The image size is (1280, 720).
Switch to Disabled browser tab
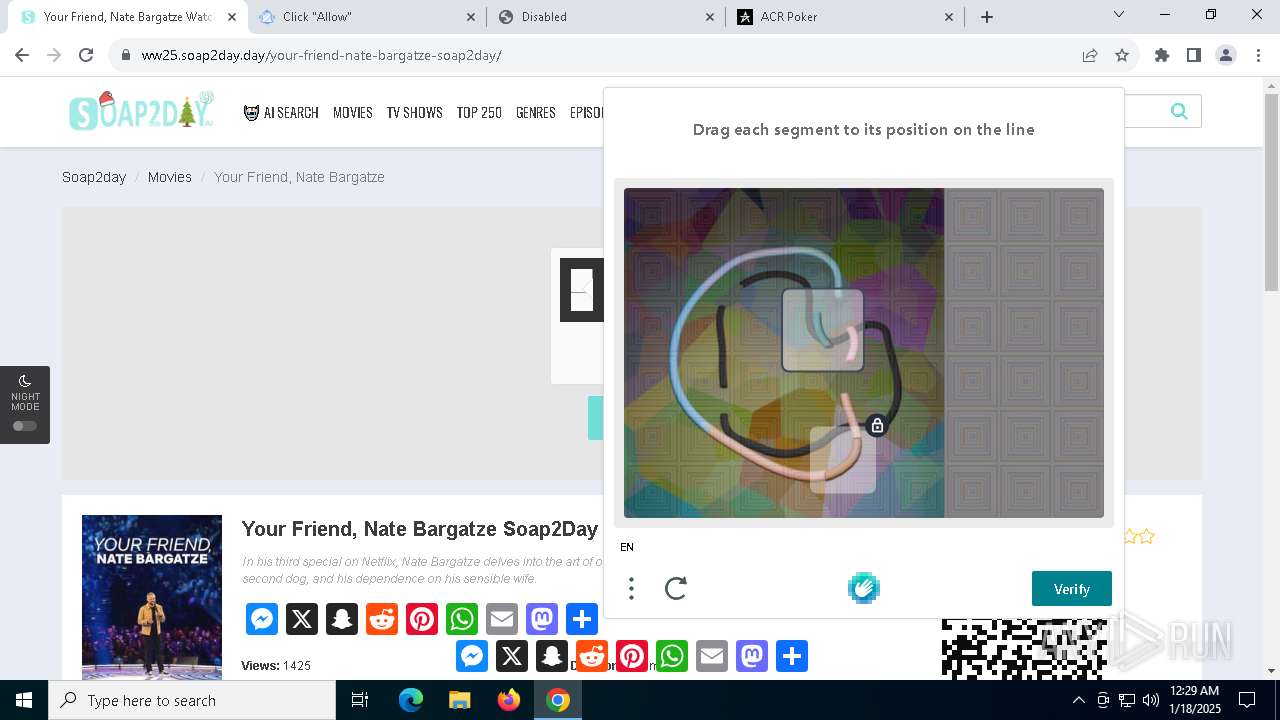605,17
